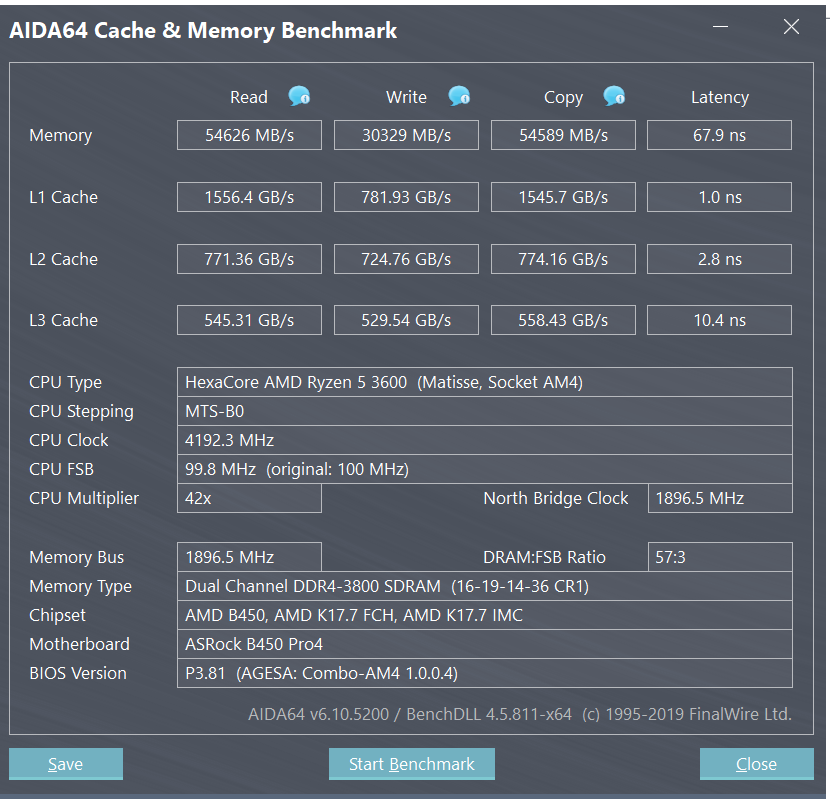
Task: Click the Write column header label
Action: click(406, 97)
